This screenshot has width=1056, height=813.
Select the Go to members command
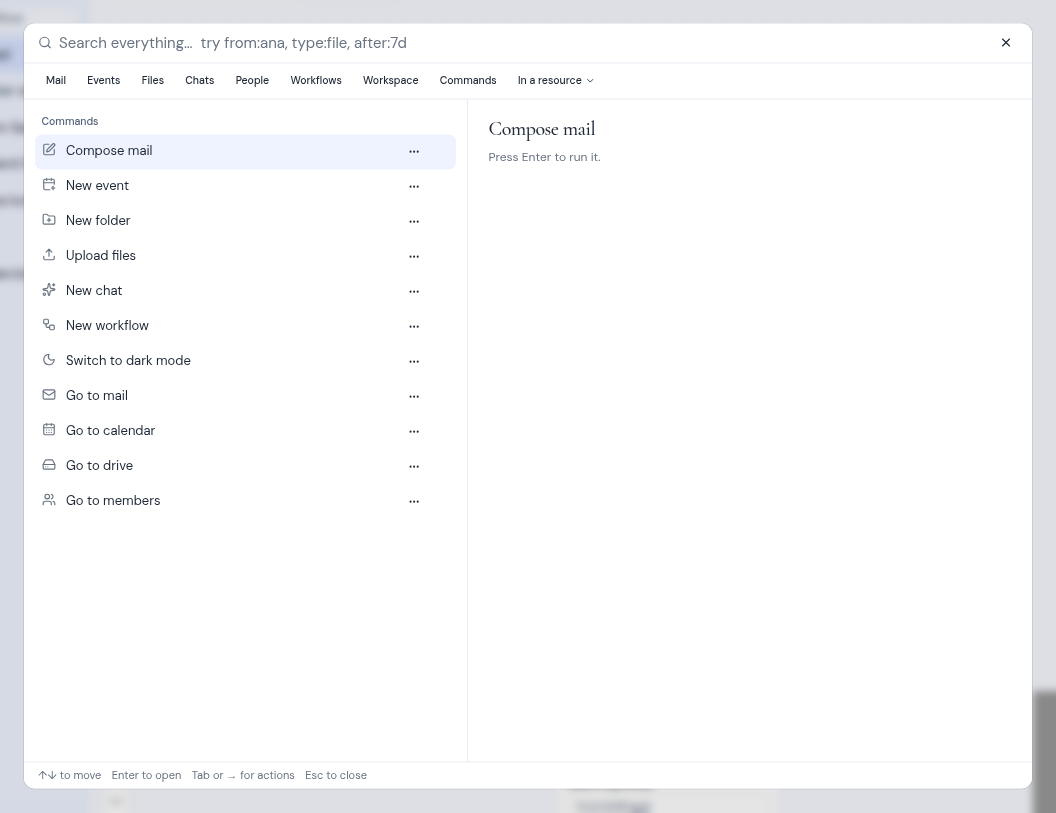[245, 501]
